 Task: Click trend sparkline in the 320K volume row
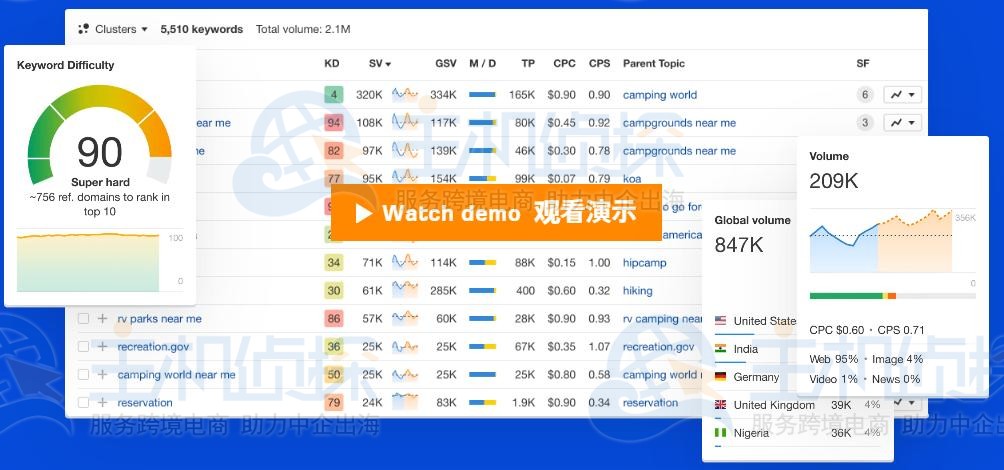tap(405, 95)
